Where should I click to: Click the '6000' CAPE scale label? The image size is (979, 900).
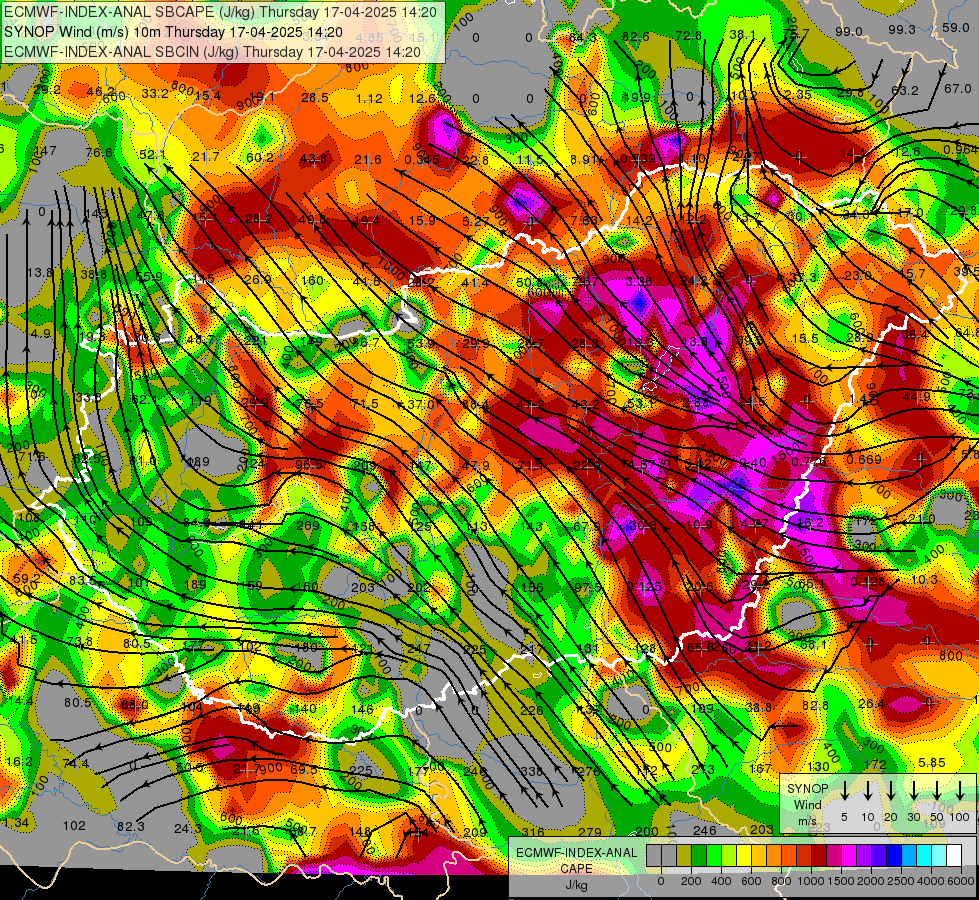962,881
